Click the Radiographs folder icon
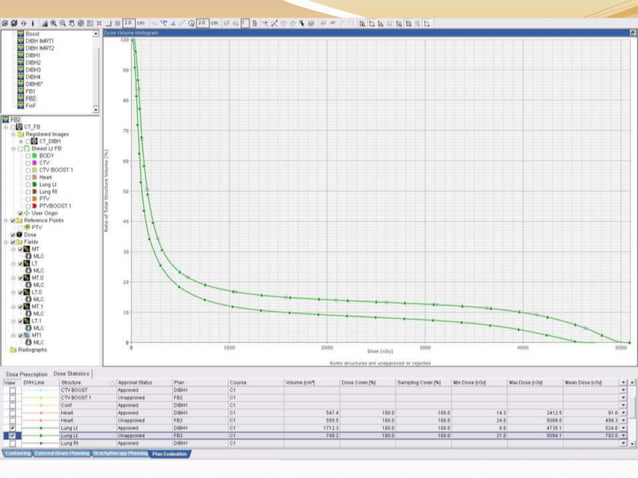 point(13,350)
